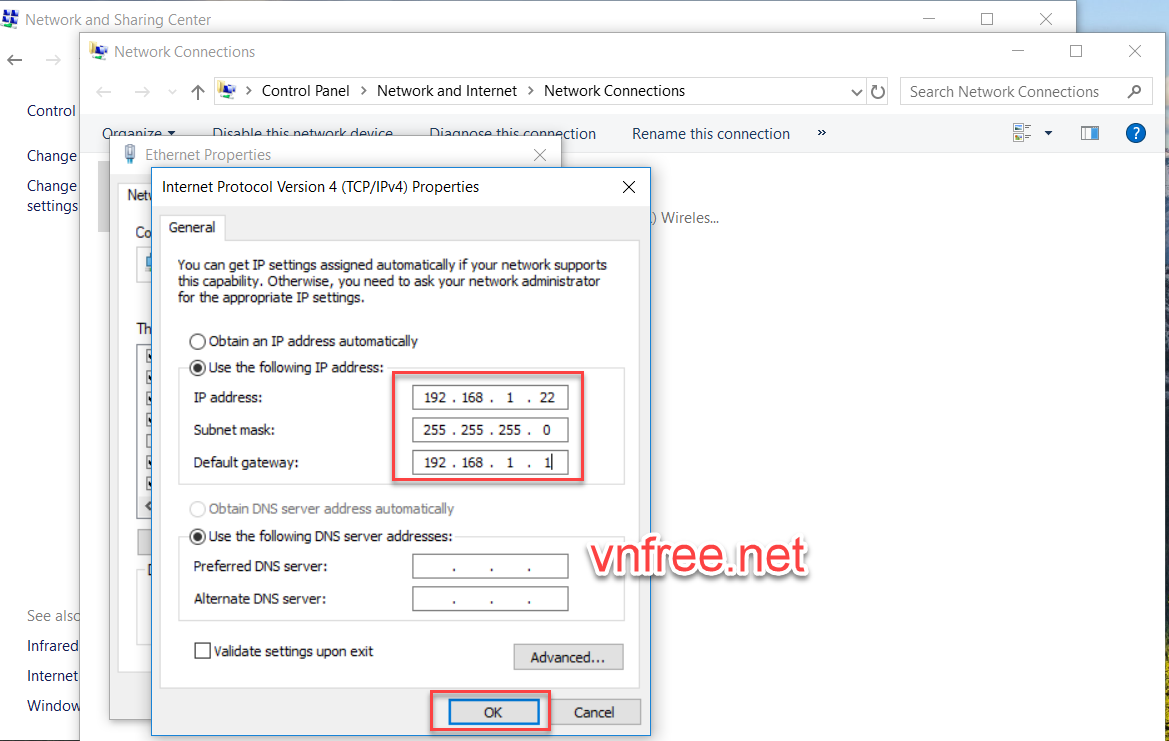Image resolution: width=1169 pixels, height=741 pixels.
Task: Select Obtain an IP address automatically
Action: (198, 341)
